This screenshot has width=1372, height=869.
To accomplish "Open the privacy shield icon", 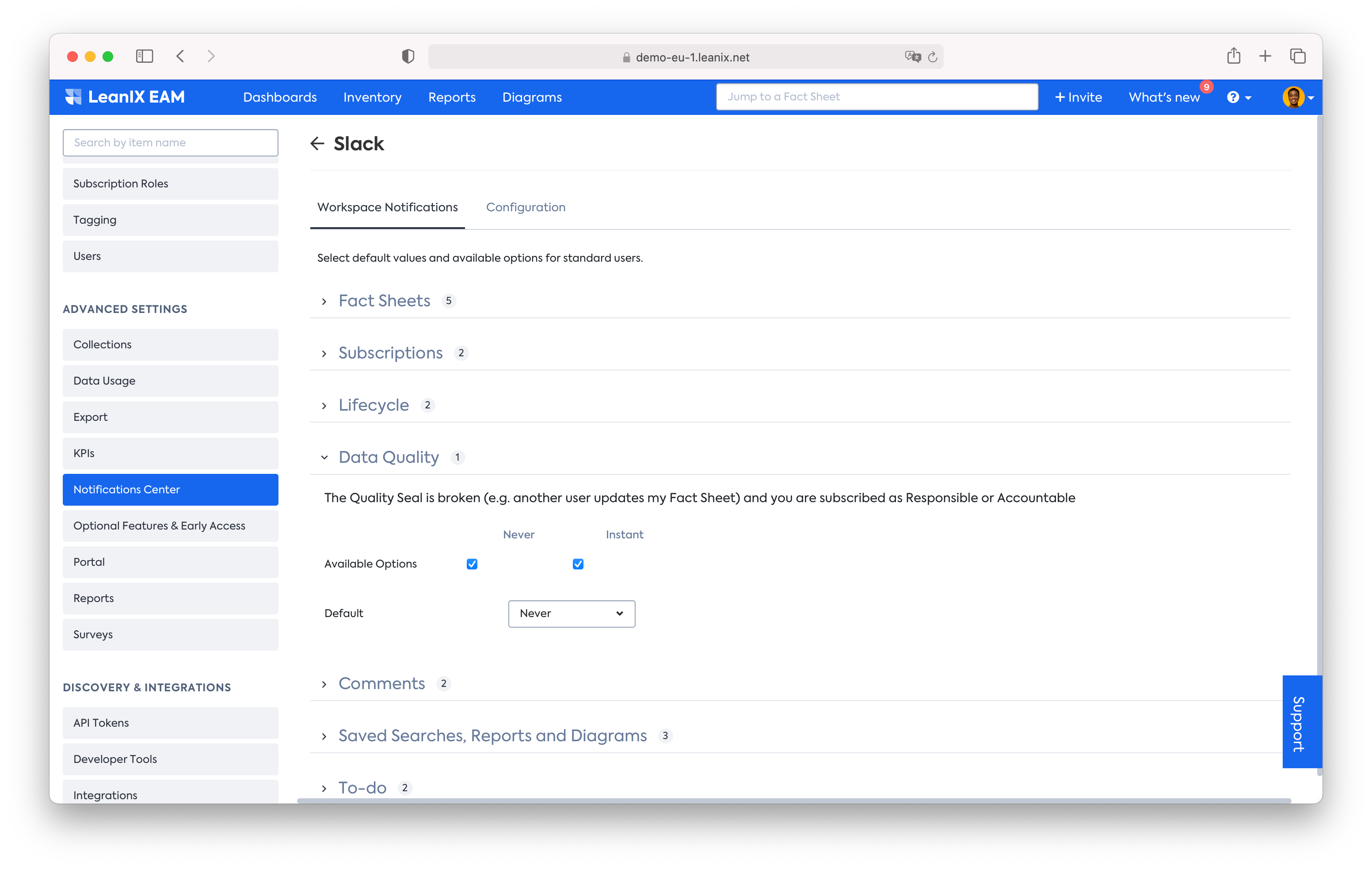I will coord(408,57).
